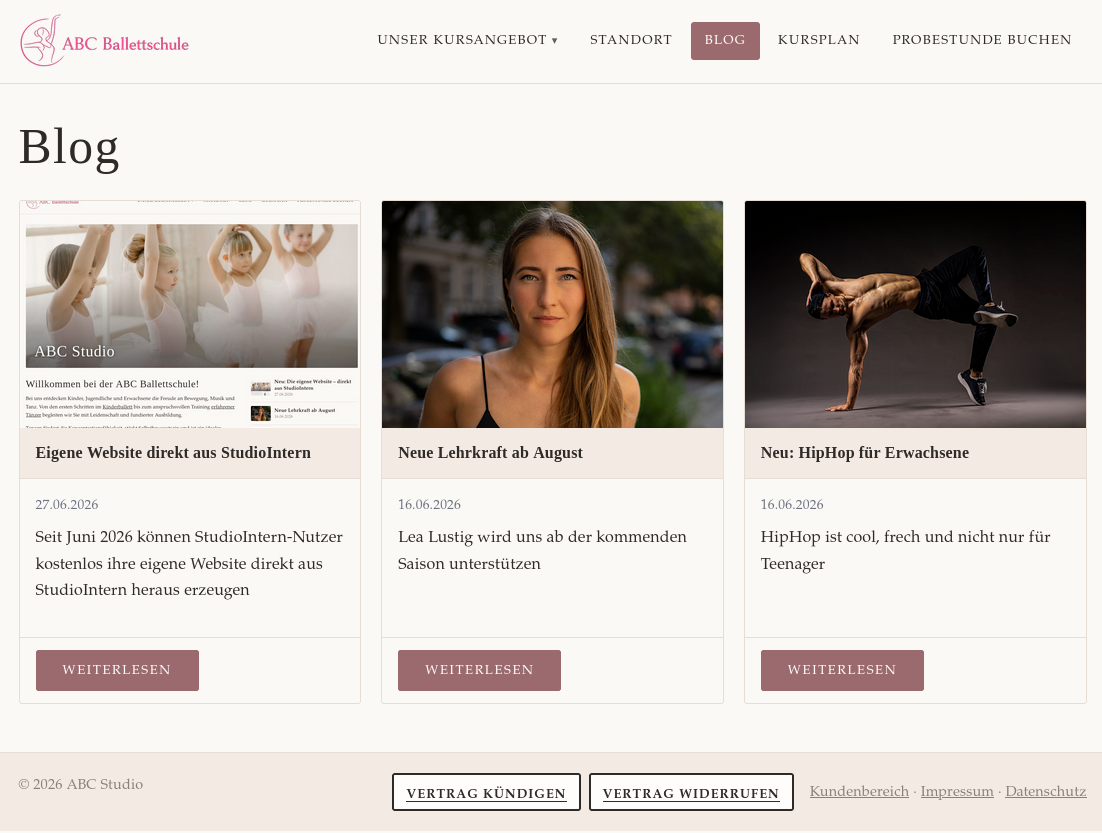1102x833 pixels.
Task: Open the Datenschutz footer link
Action: tap(1045, 792)
